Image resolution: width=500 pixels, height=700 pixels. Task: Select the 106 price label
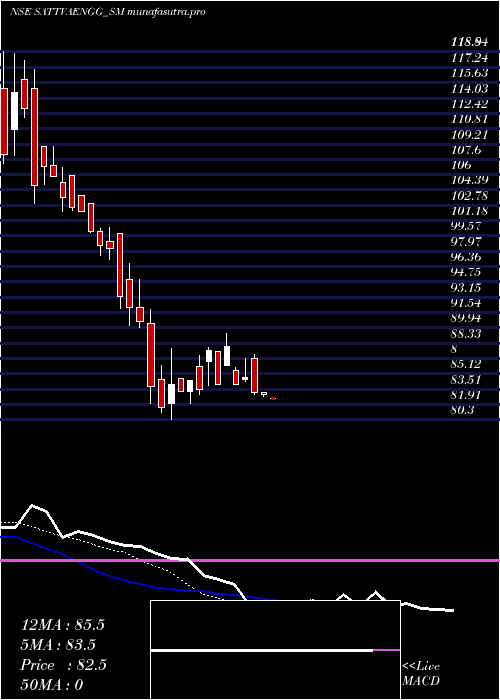tap(461, 165)
